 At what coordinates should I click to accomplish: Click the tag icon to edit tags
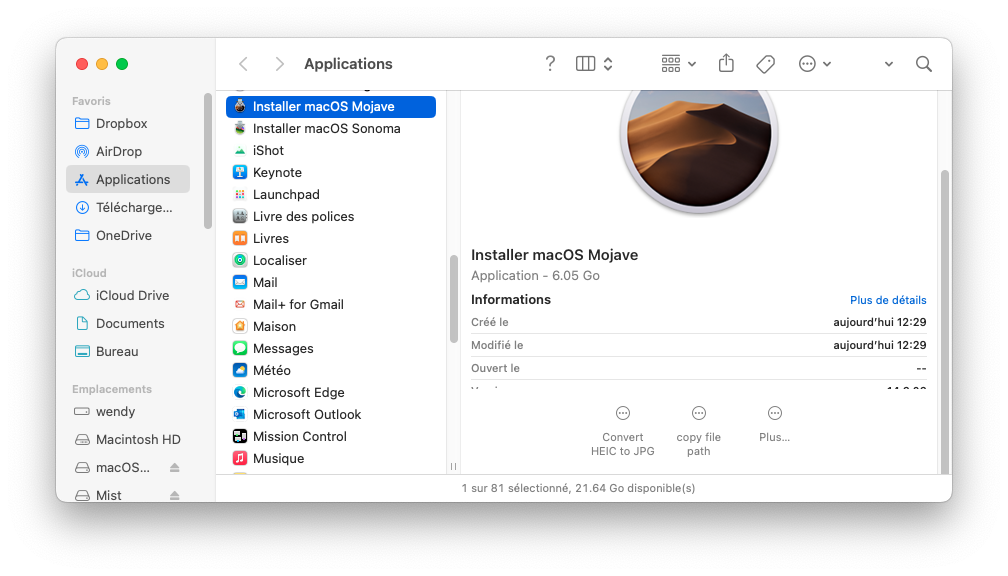click(x=766, y=64)
